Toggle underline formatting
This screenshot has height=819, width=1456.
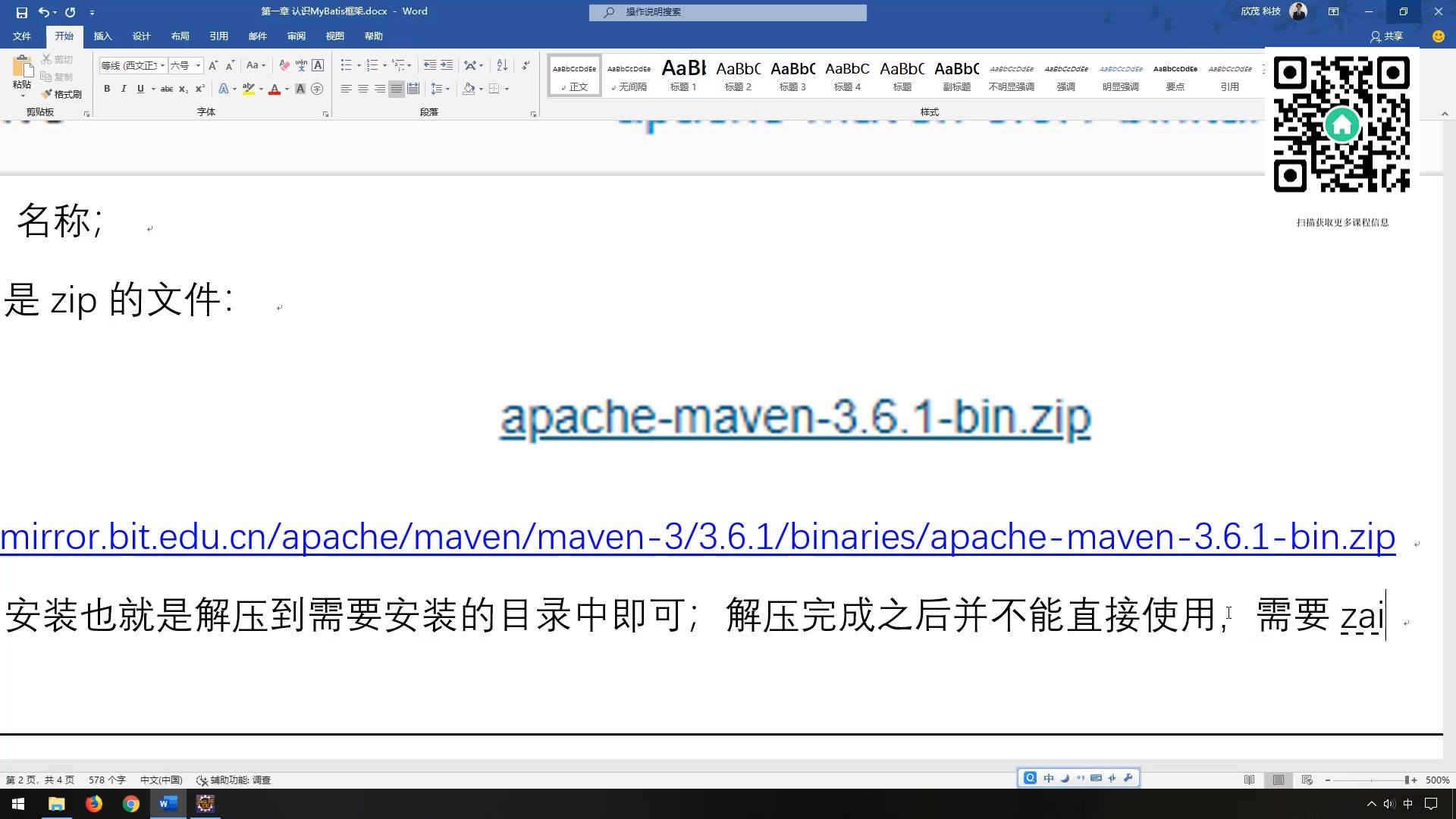[140, 89]
